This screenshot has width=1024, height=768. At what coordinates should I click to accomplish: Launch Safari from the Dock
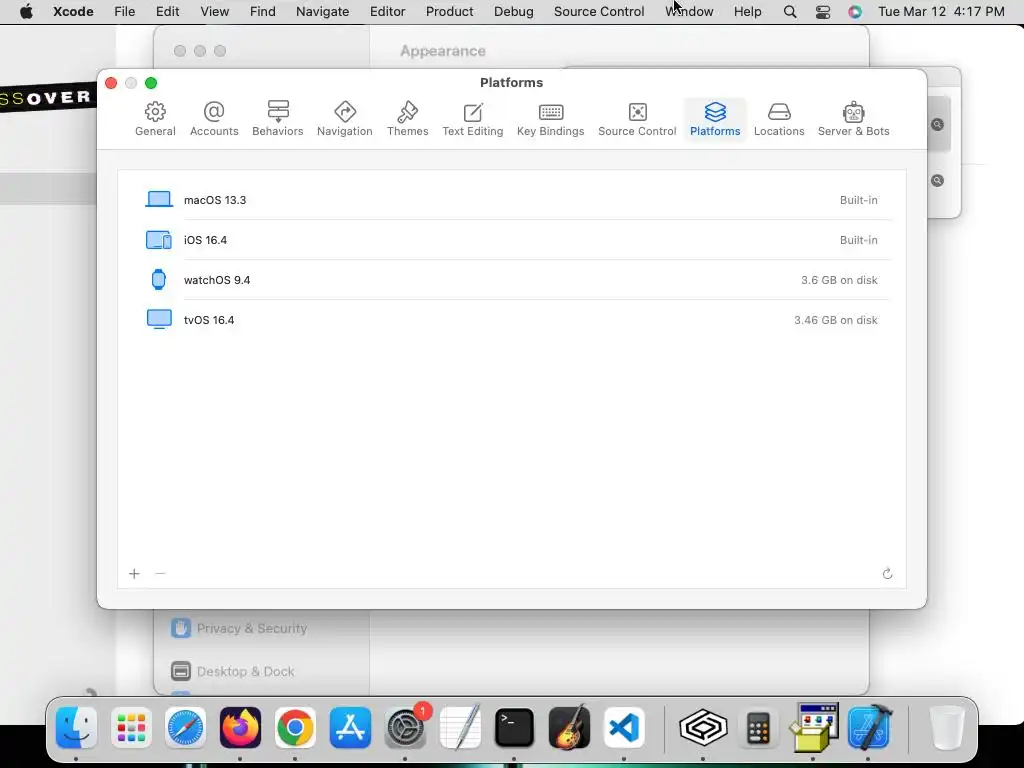click(185, 728)
